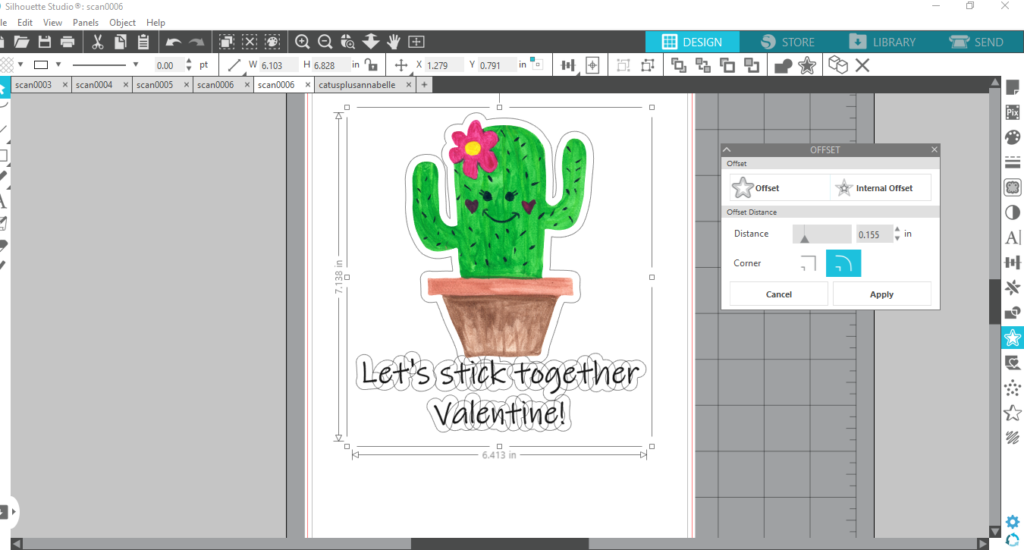This screenshot has width=1024, height=550.
Task: Select the rounded Corner option
Action: point(842,264)
